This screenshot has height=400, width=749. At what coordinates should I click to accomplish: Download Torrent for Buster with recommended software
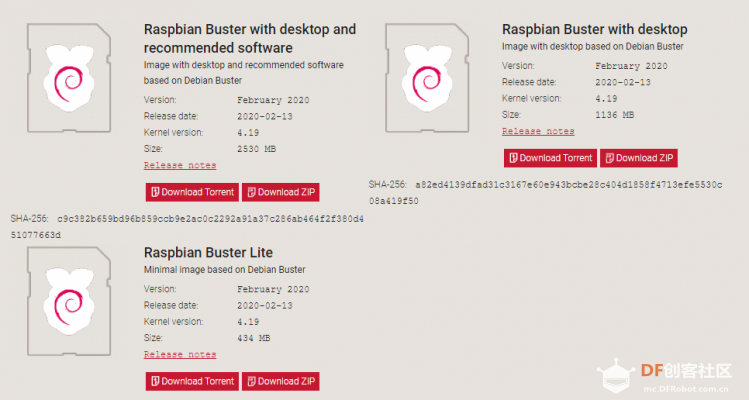[192, 192]
